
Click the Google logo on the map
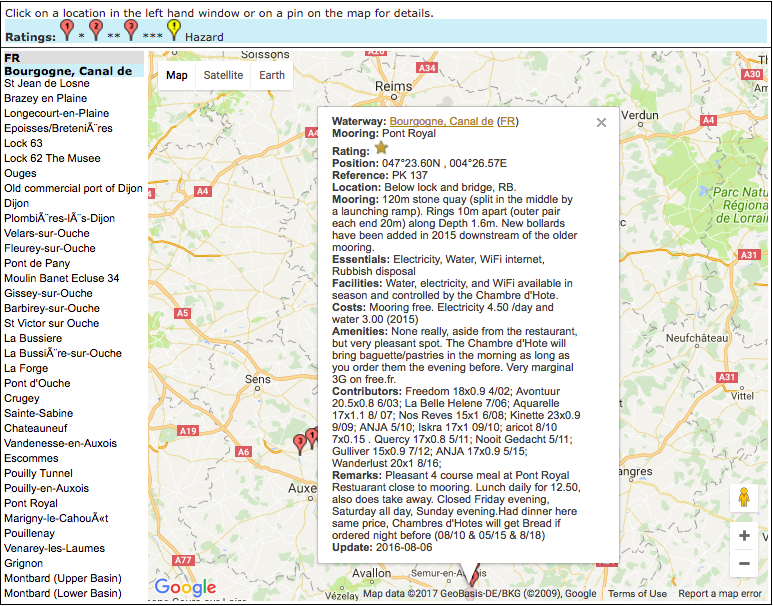click(x=186, y=588)
